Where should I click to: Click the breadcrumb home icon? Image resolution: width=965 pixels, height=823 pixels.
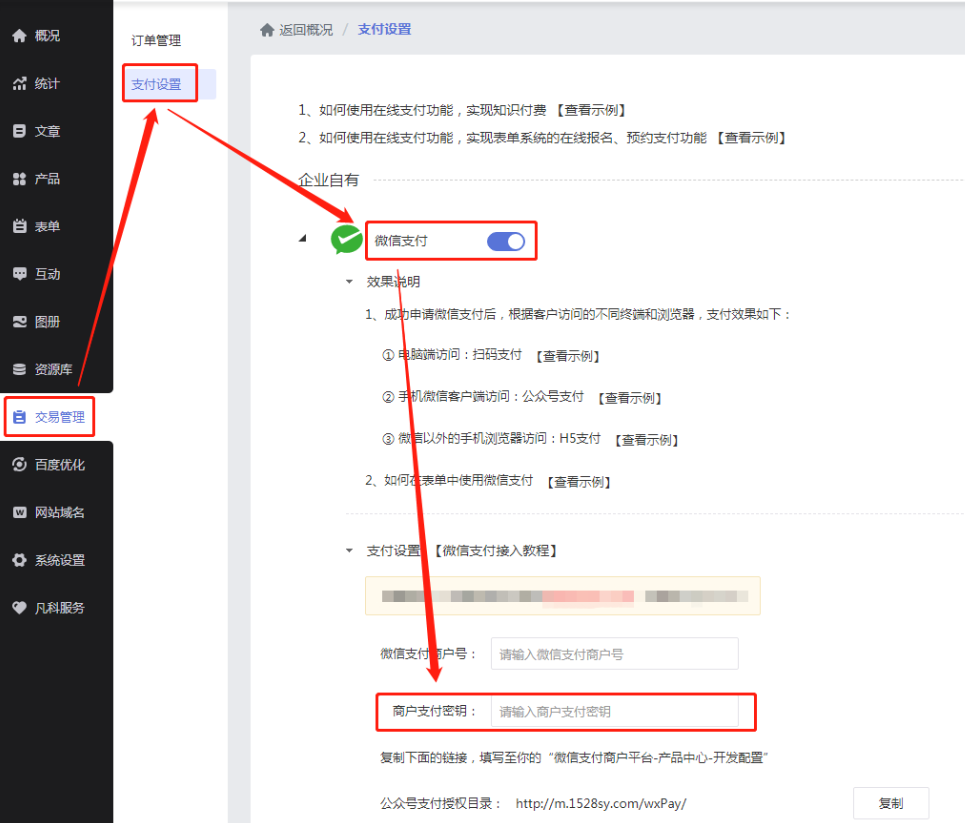tap(267, 30)
